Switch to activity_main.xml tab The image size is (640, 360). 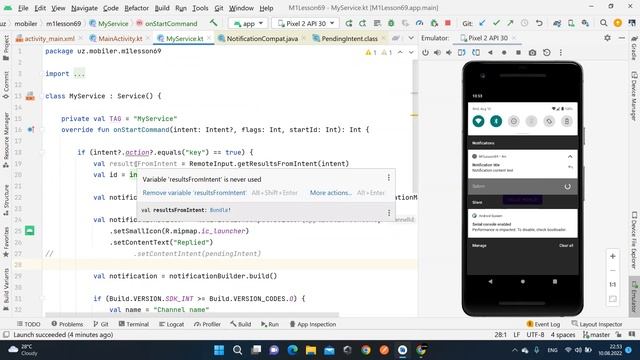pos(49,38)
